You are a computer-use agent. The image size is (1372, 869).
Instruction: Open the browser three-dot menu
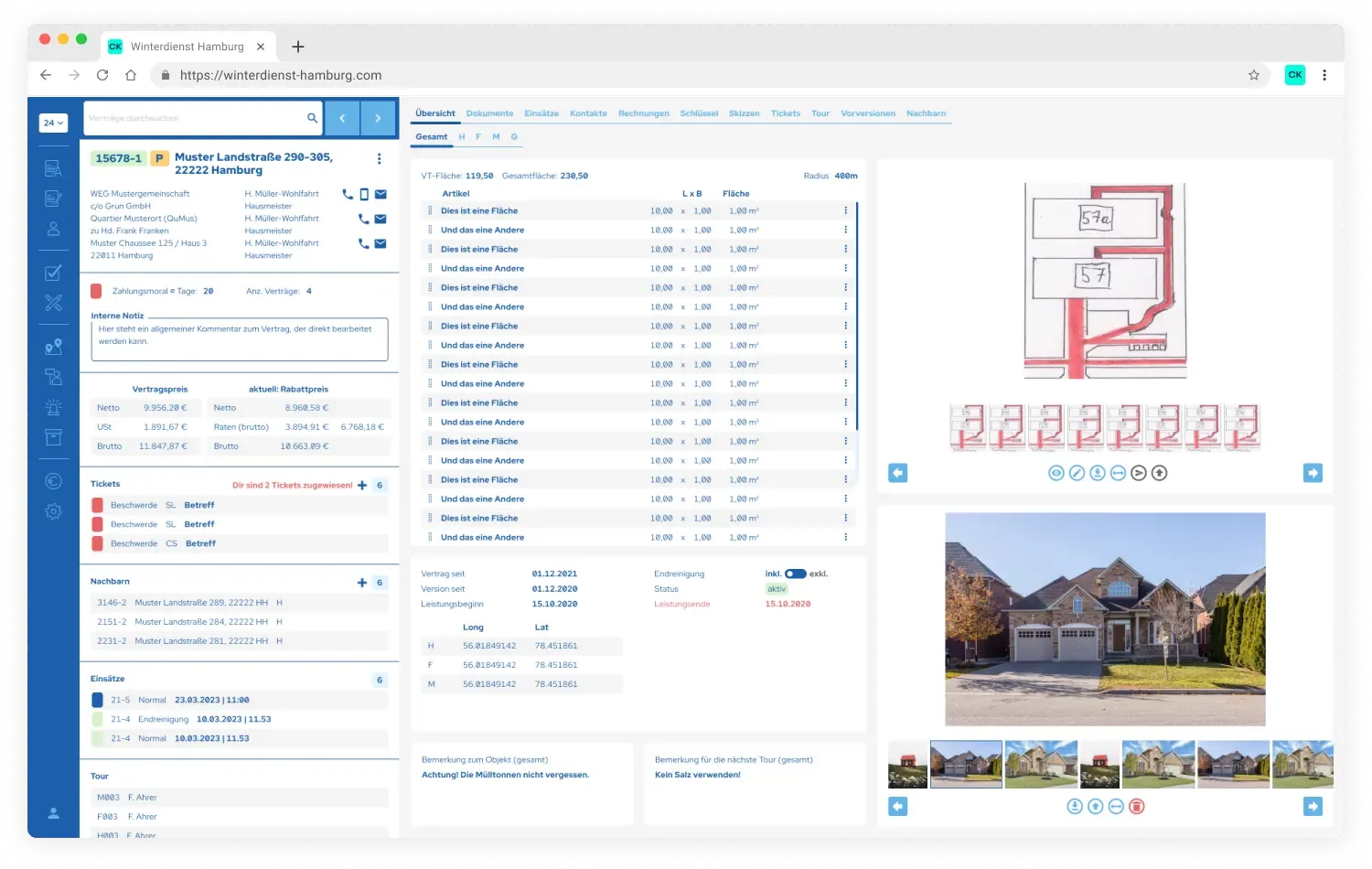(1324, 75)
